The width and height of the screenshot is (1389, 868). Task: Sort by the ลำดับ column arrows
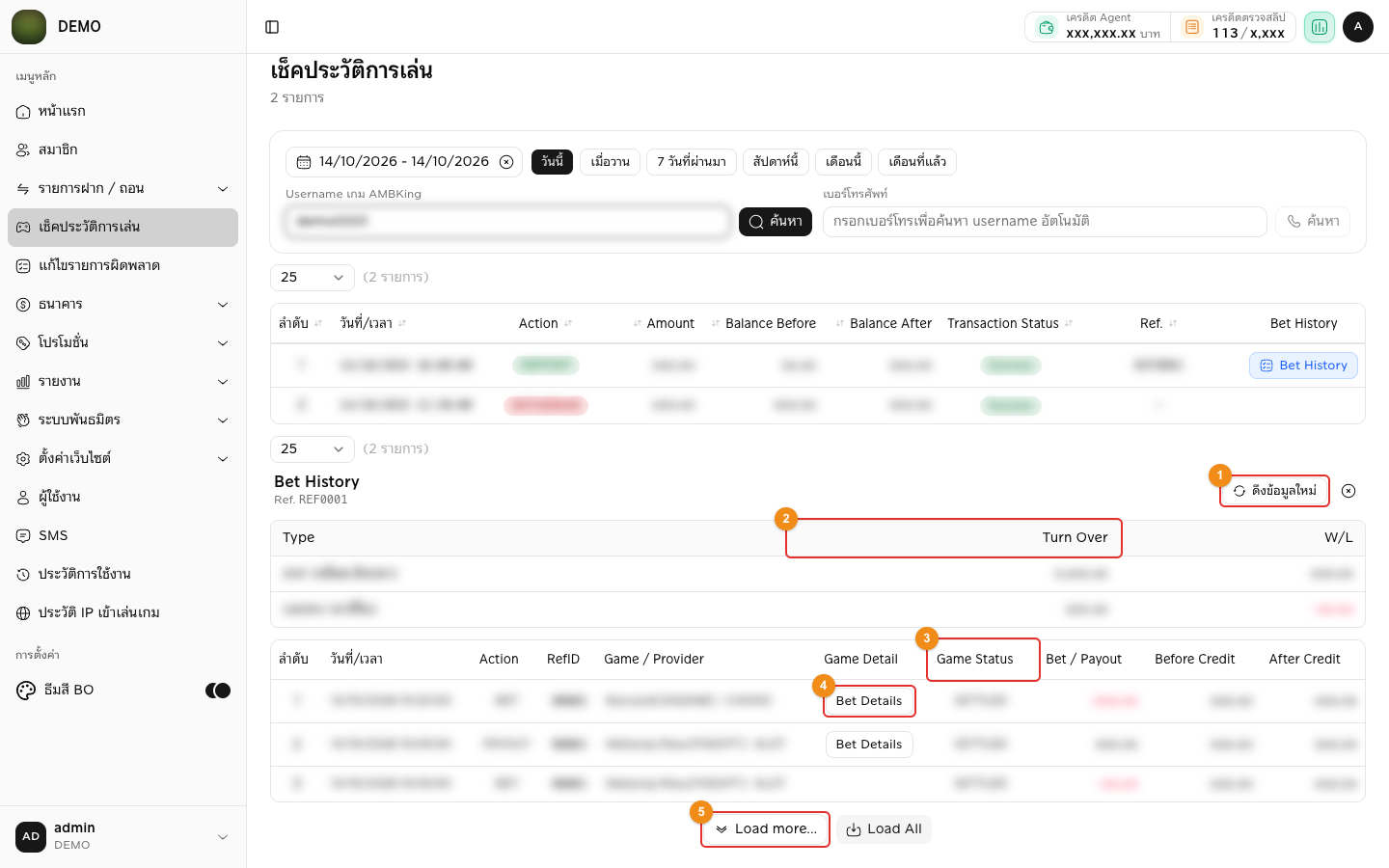click(318, 324)
